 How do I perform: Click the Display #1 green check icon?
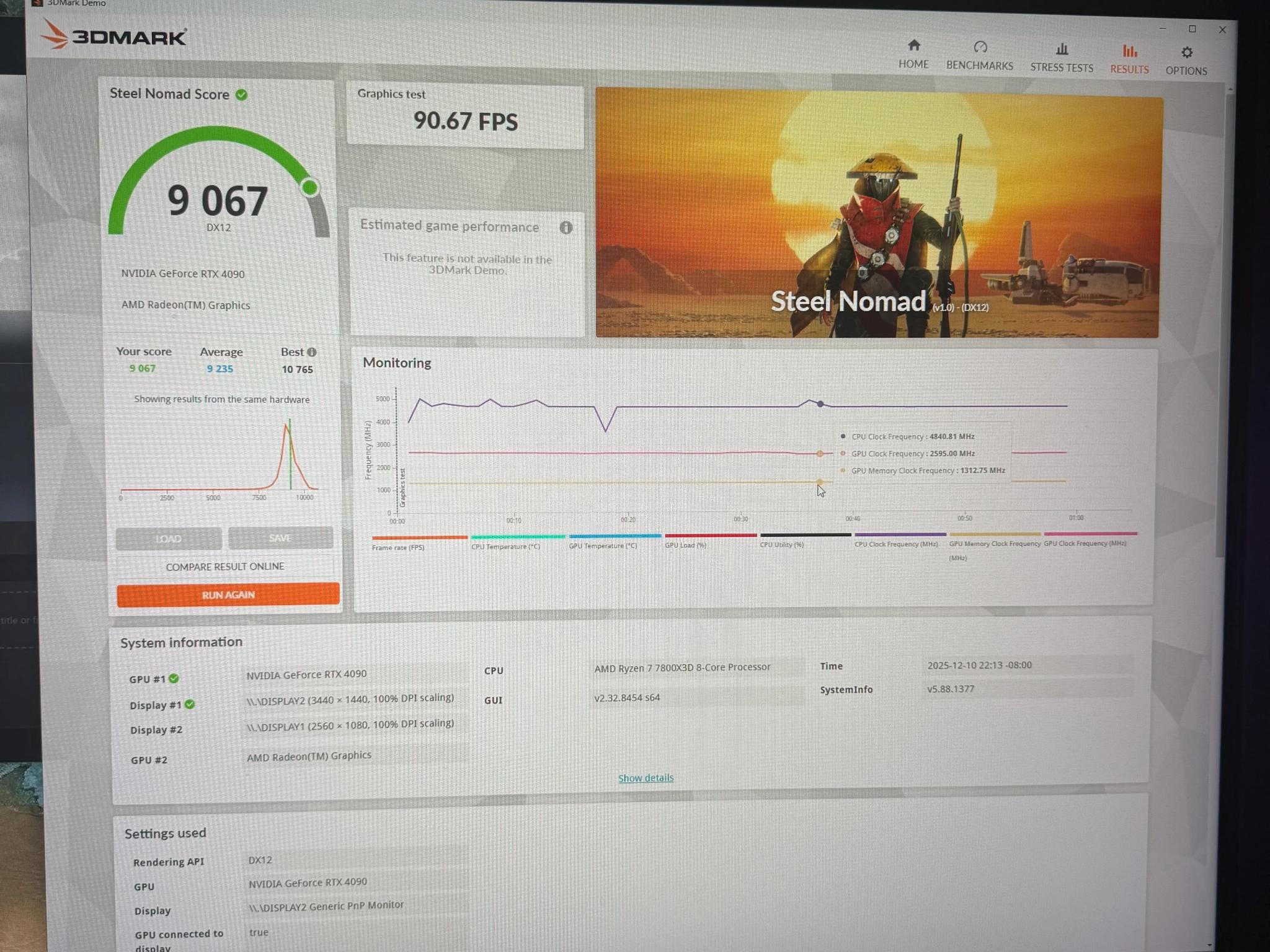pos(190,704)
